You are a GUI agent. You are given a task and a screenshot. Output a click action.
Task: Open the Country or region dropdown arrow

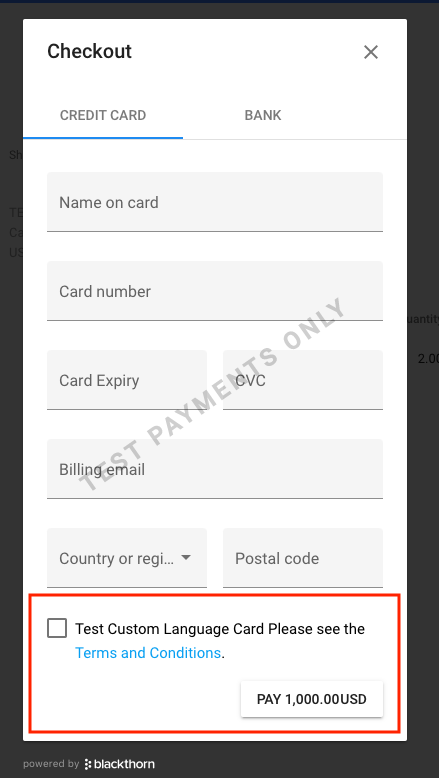(186, 558)
